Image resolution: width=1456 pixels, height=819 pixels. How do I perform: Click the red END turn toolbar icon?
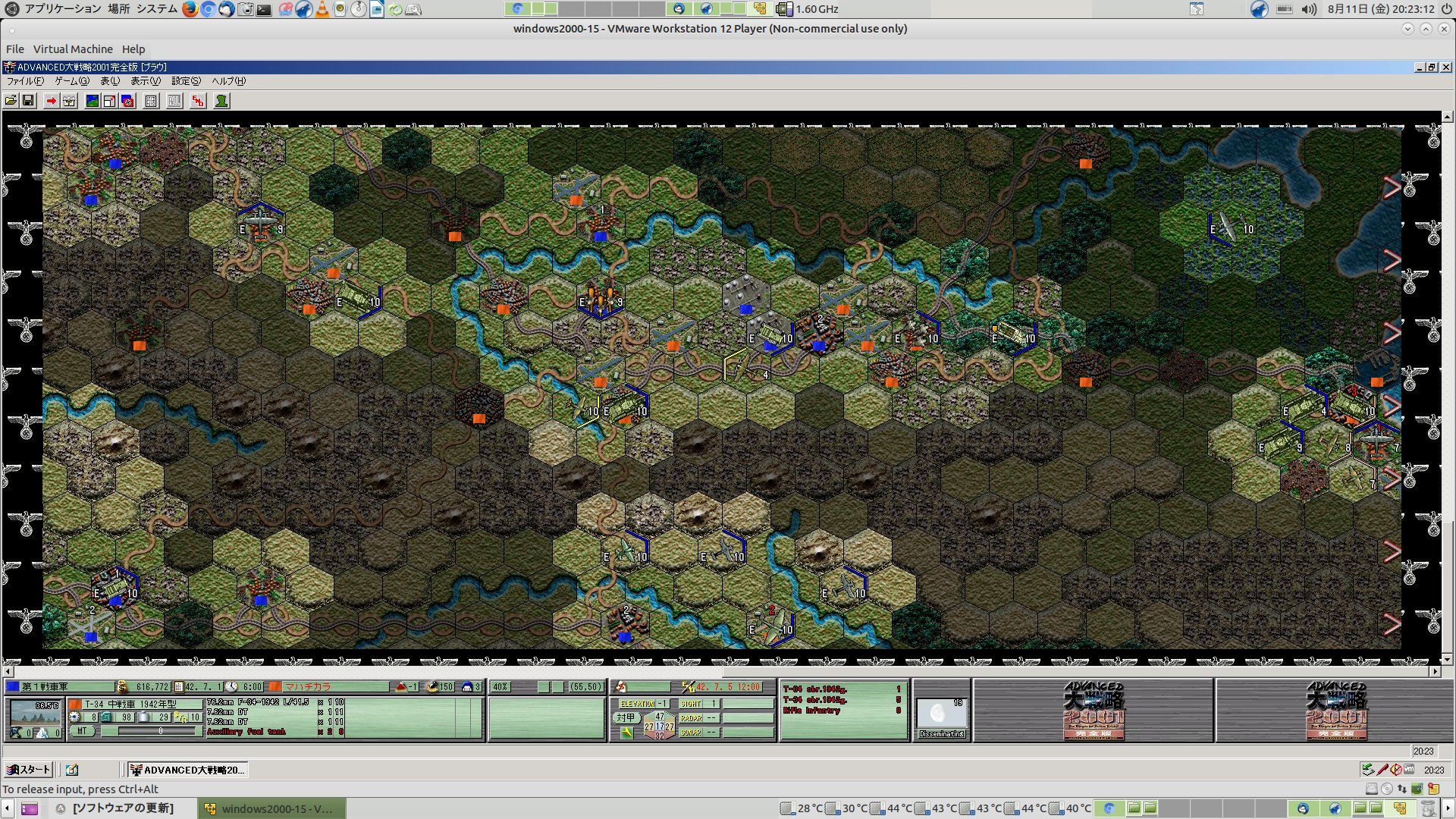click(x=198, y=101)
